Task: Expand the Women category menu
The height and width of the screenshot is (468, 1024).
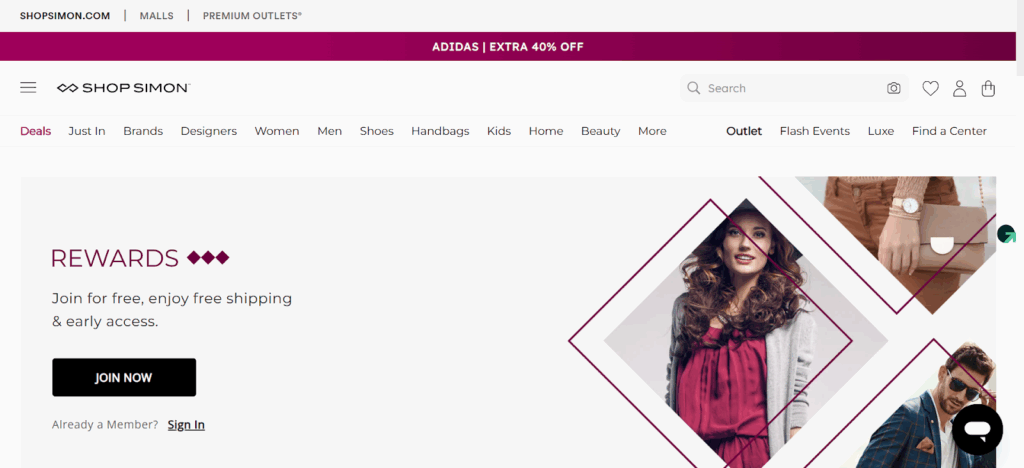Action: pyautogui.click(x=277, y=131)
